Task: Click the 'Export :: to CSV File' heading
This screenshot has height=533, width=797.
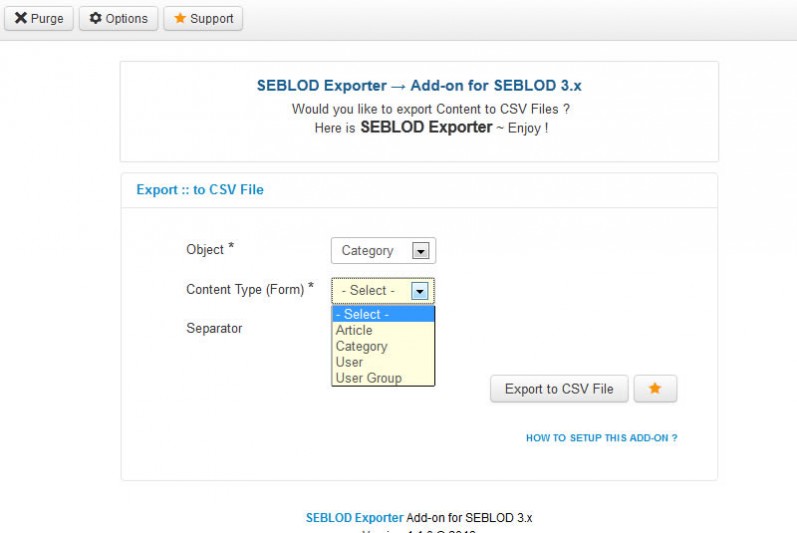Action: pos(200,190)
